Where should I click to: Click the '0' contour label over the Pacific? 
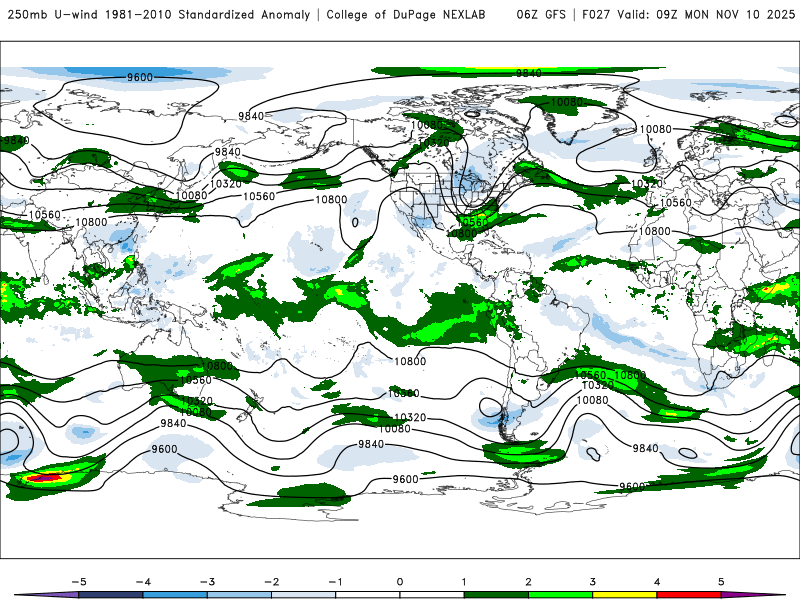click(x=355, y=222)
